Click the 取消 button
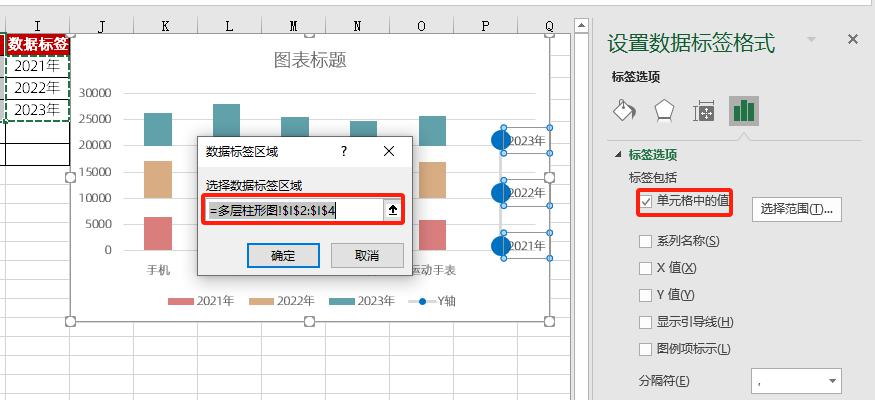The width and height of the screenshot is (875, 400). pyautogui.click(x=367, y=256)
